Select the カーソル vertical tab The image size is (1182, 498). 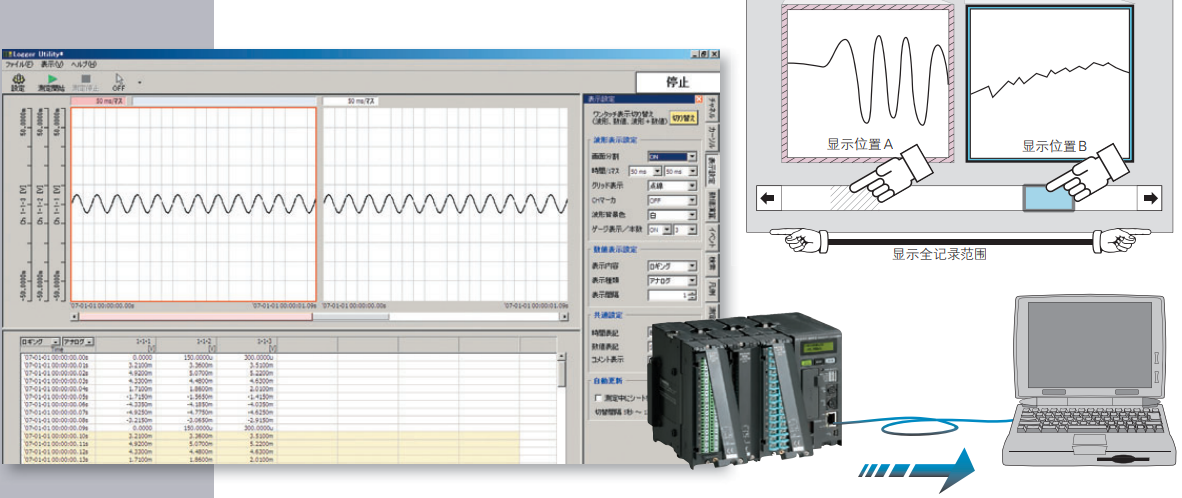[x=712, y=137]
